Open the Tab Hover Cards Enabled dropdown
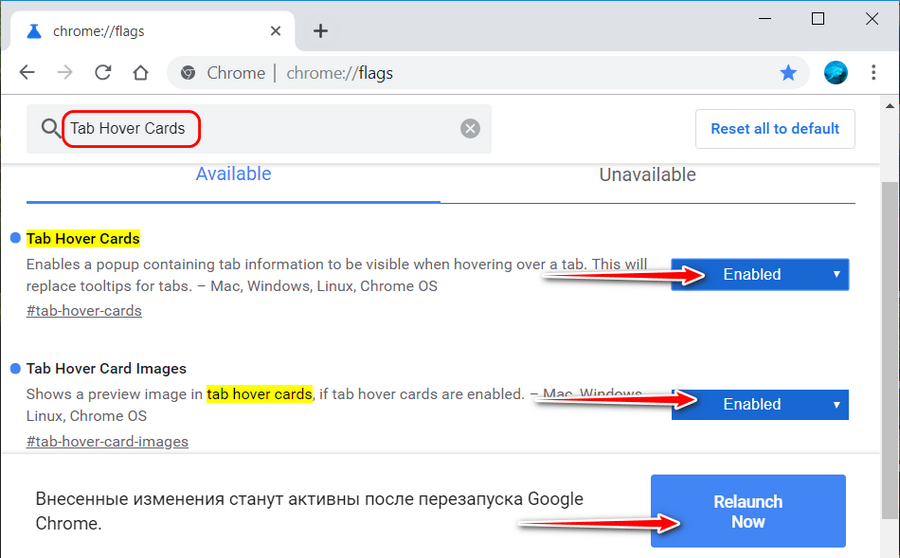Viewport: 900px width, 558px height. coord(760,274)
